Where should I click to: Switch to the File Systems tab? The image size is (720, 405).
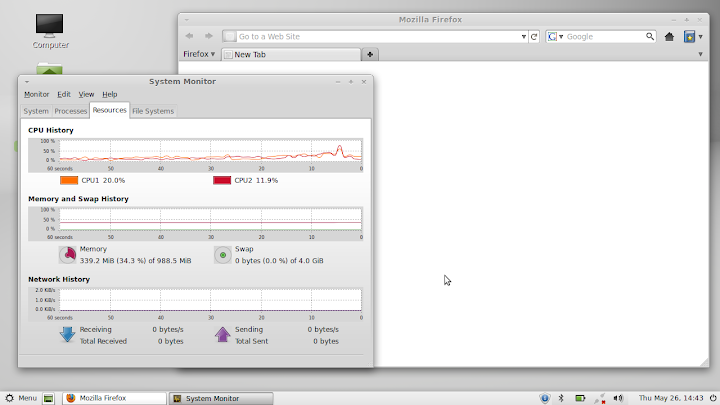point(153,111)
